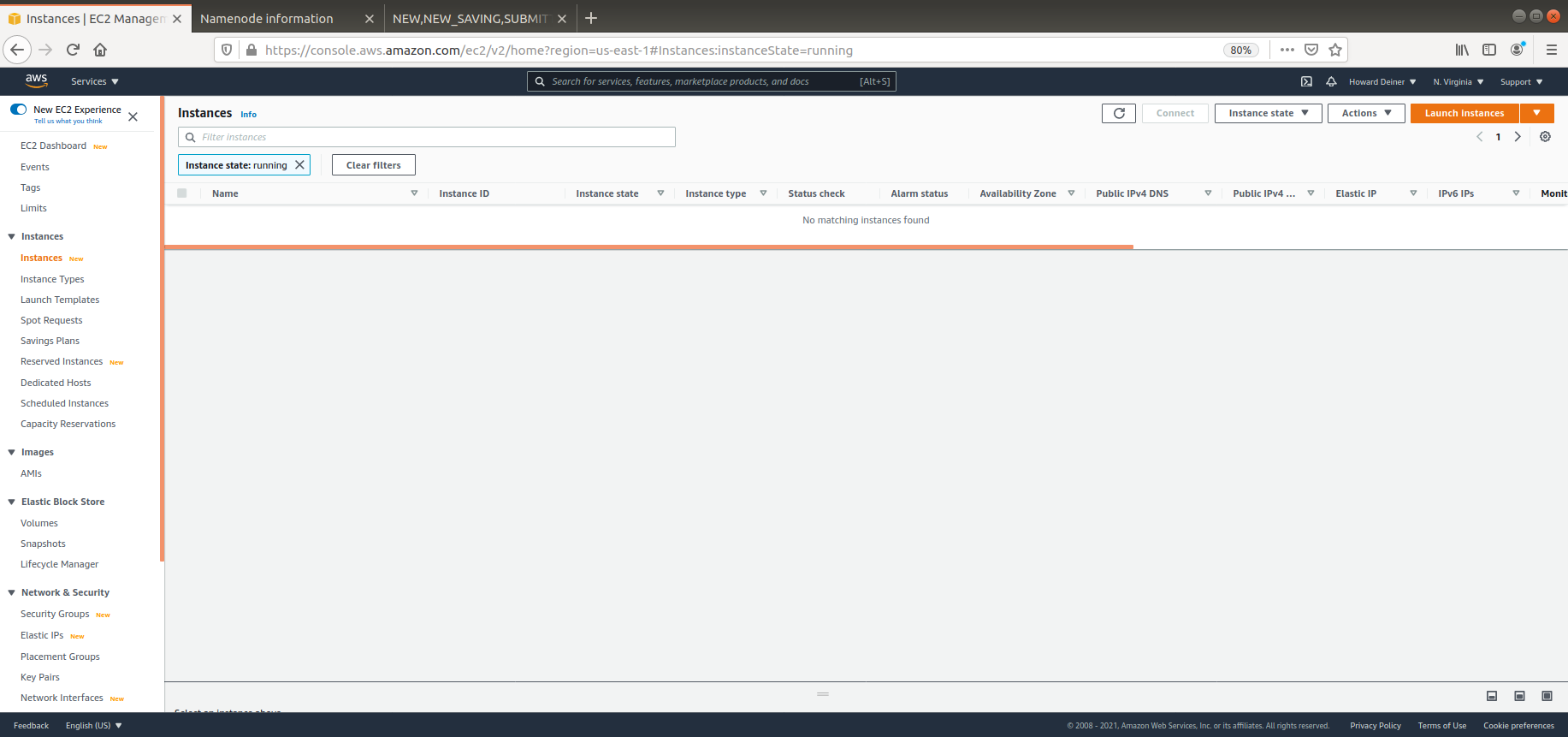The width and height of the screenshot is (1568, 737).
Task: Collapse the Images sidebar section
Action: click(11, 452)
